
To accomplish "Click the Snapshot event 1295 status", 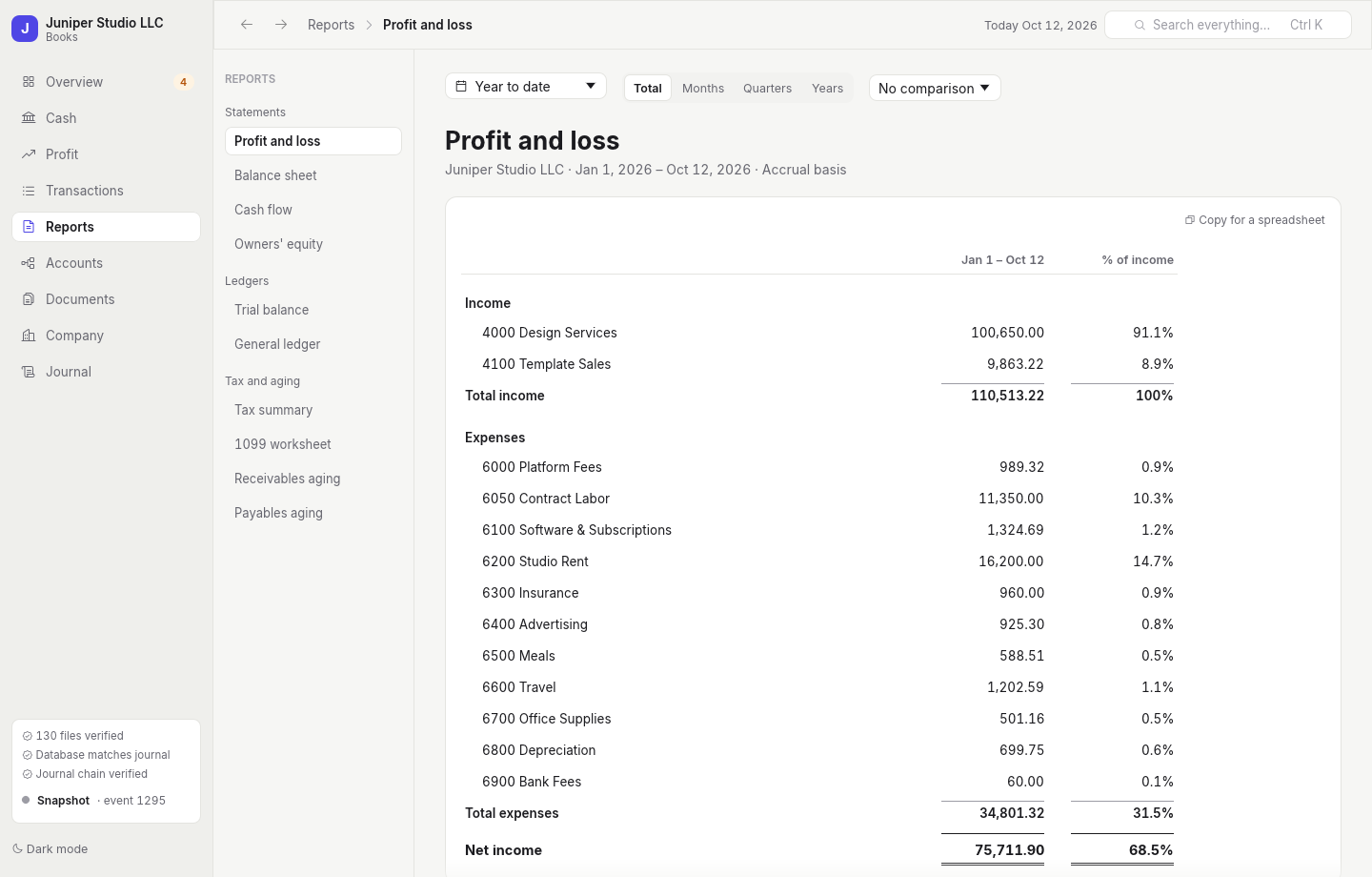I will (x=94, y=801).
